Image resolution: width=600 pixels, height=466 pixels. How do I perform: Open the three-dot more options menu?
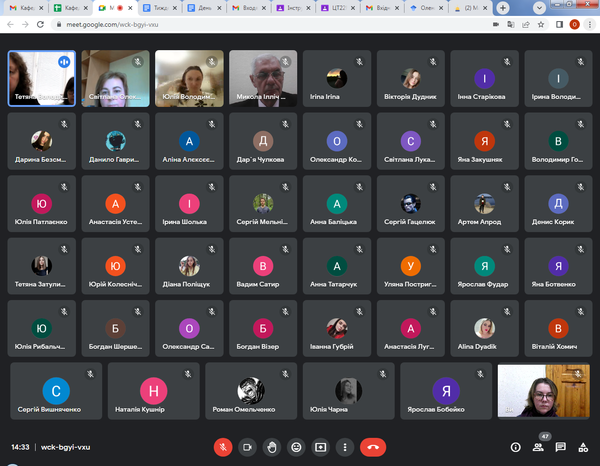[344, 447]
